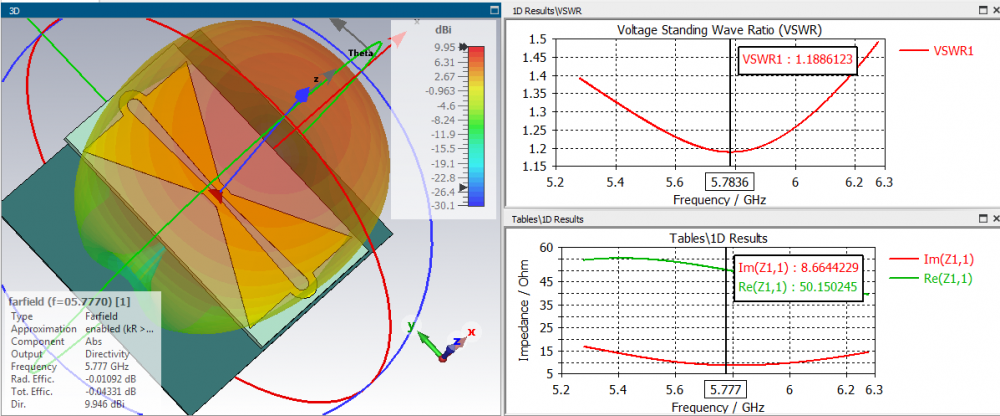Select the VSWR1 marker value box
1000x416 pixels.
click(797, 61)
